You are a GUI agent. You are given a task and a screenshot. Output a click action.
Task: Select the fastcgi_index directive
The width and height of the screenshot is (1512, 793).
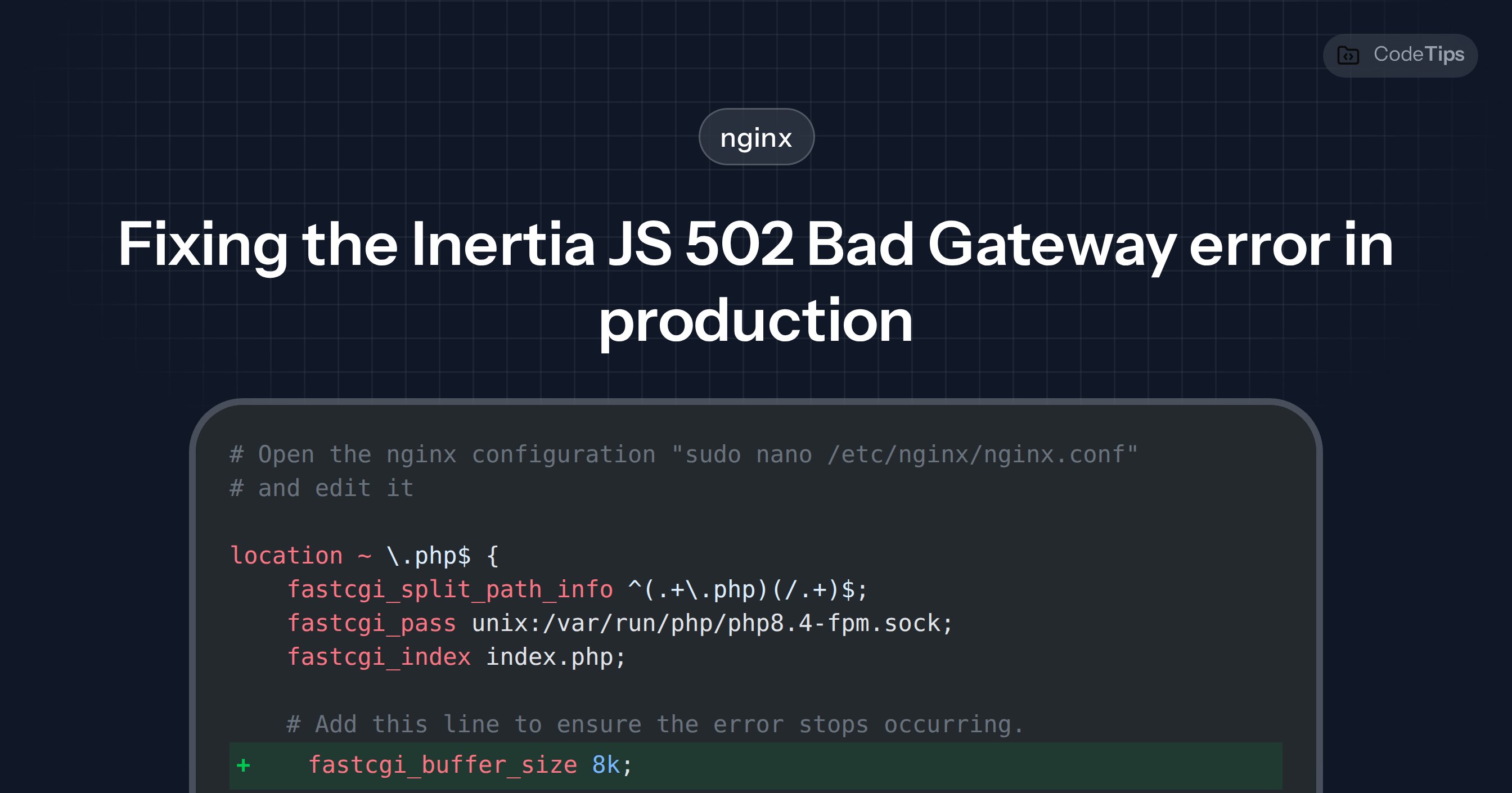(379, 657)
